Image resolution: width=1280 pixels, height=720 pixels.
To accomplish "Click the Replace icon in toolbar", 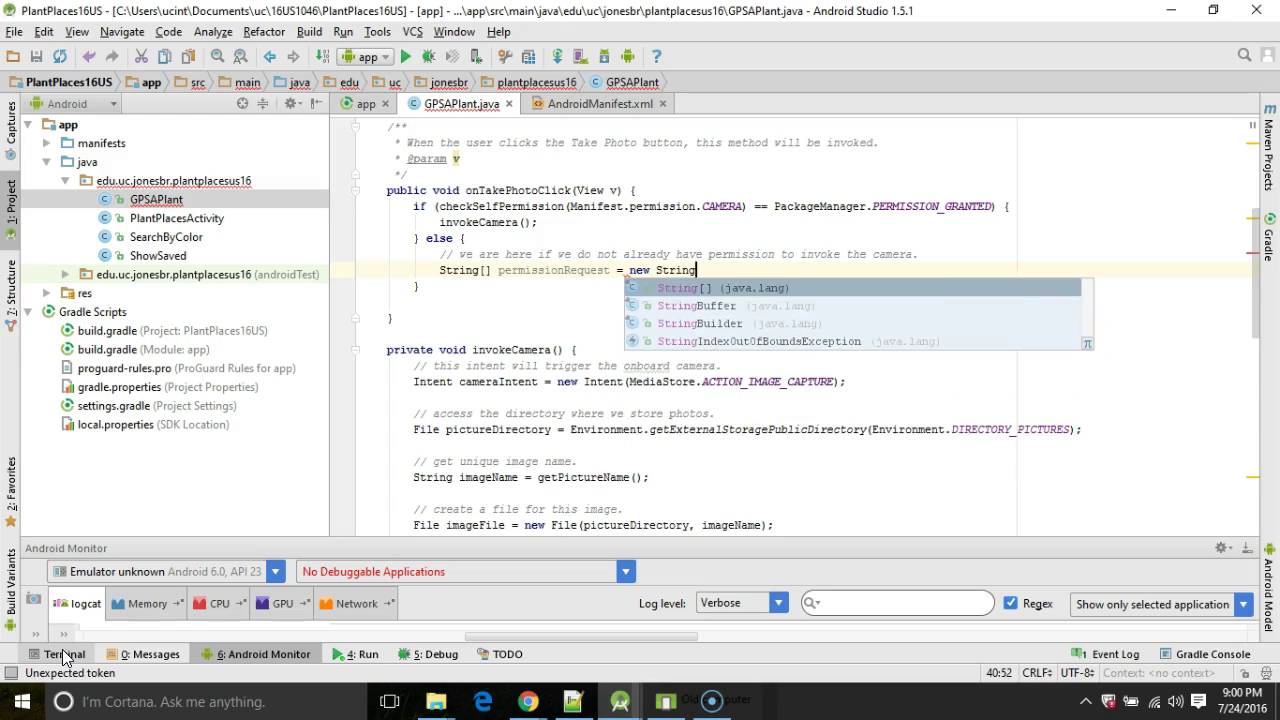I will 240,57.
